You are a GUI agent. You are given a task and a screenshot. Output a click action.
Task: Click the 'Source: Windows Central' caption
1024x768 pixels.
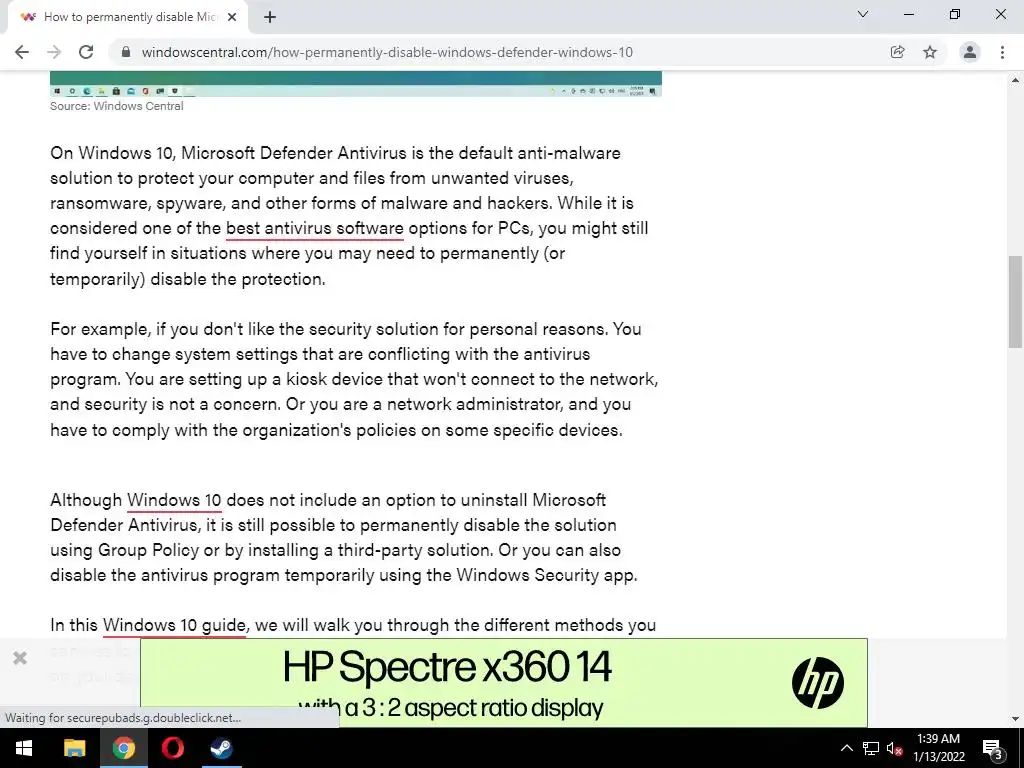(117, 106)
